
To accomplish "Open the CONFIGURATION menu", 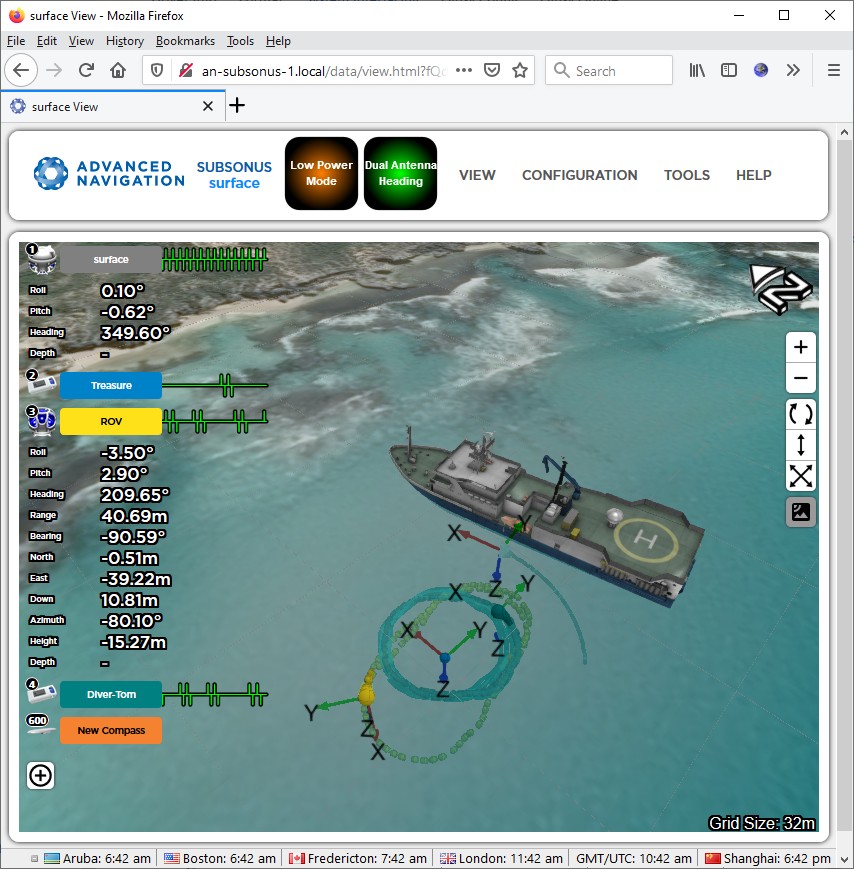I will pyautogui.click(x=580, y=175).
